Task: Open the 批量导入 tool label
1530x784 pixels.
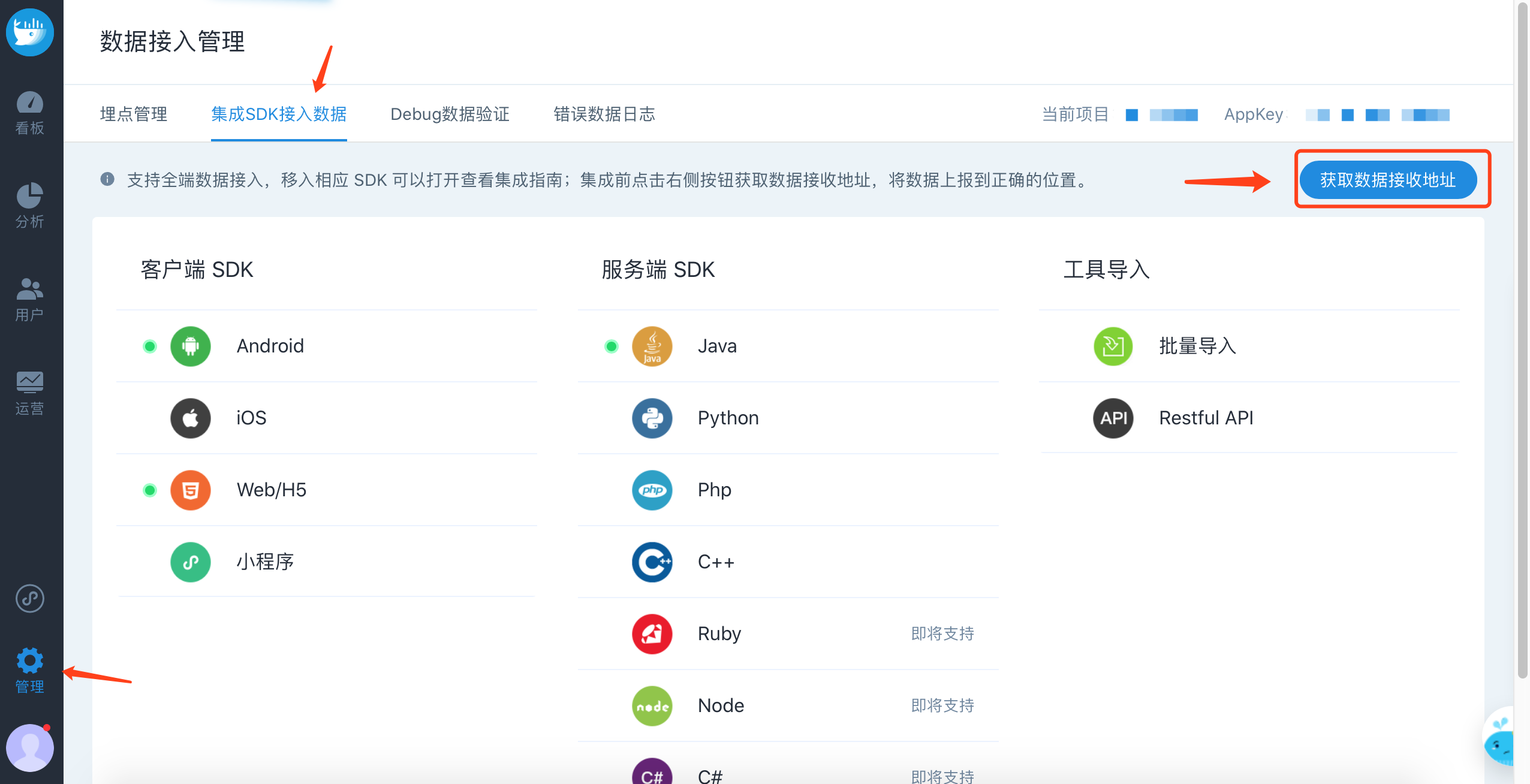Action: tap(1198, 346)
